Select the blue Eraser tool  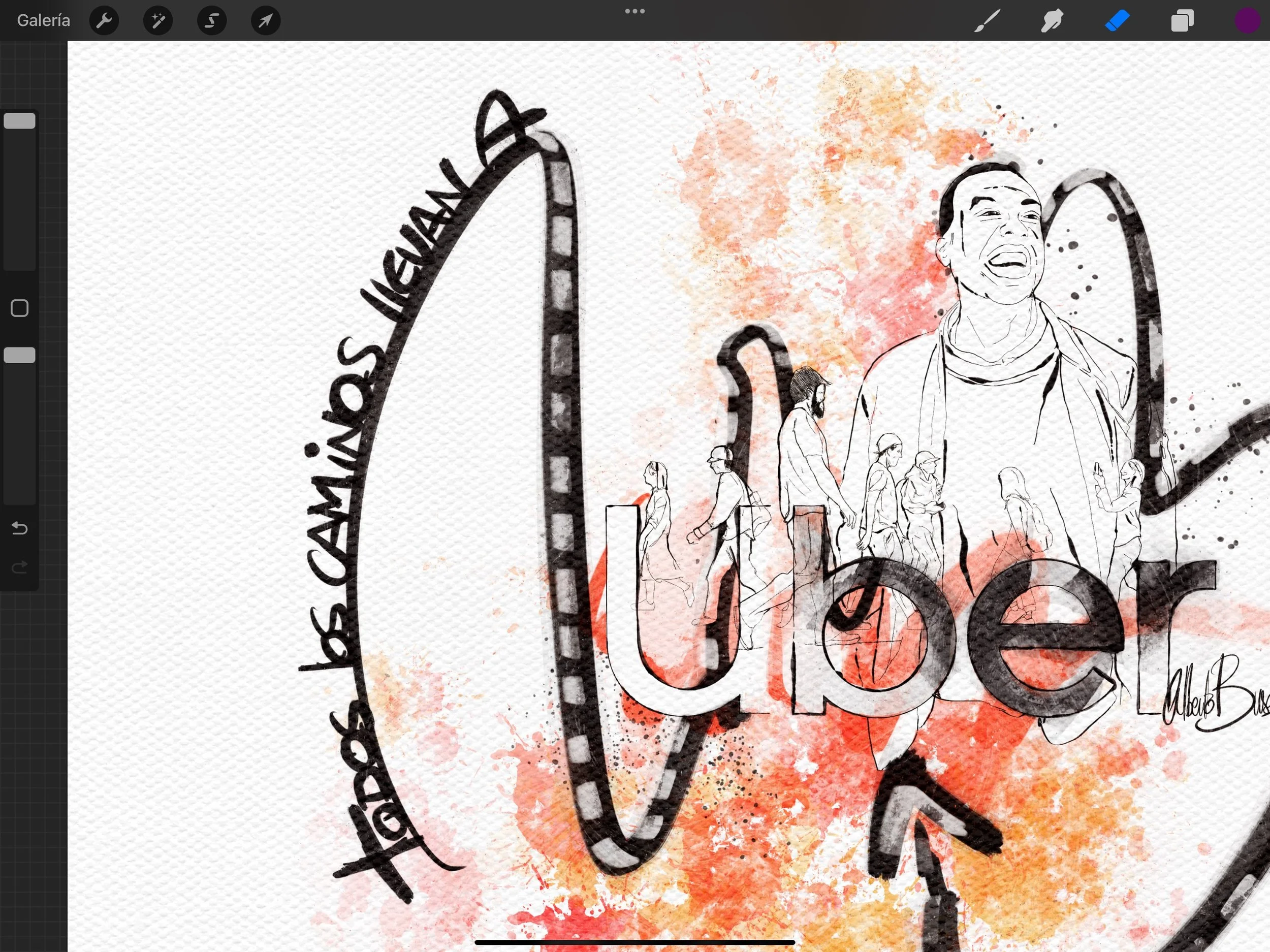click(1117, 21)
